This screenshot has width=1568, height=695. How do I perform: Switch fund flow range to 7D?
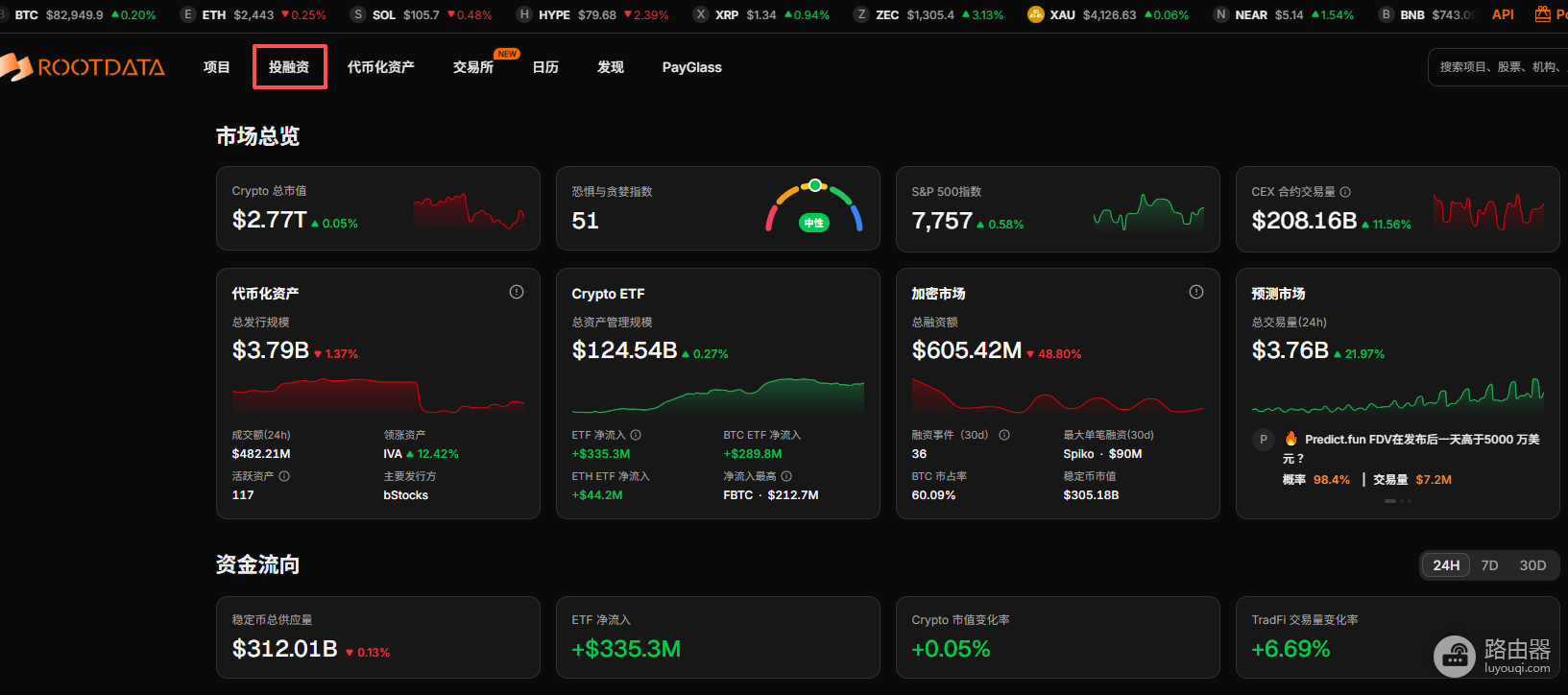click(1489, 565)
